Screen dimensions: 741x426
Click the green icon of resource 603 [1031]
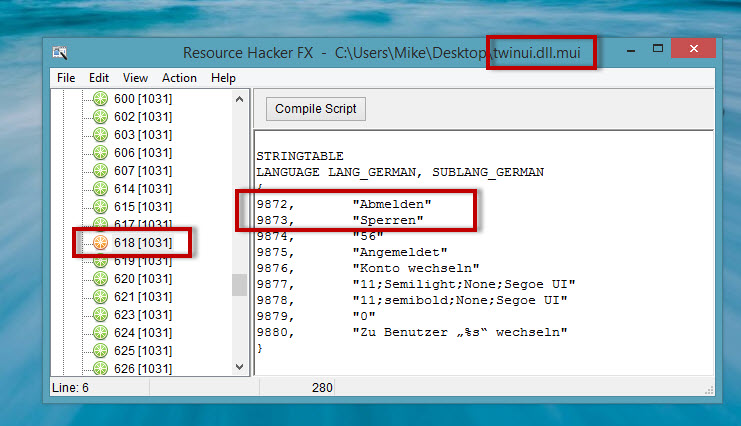click(100, 134)
